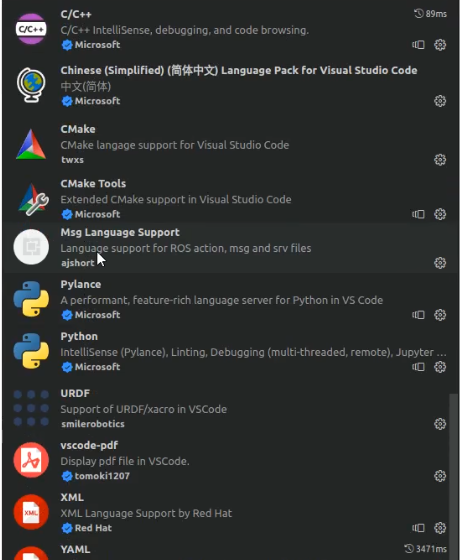Click the remote sync icon for CMake Tools
This screenshot has height=560, width=460.
418,214
